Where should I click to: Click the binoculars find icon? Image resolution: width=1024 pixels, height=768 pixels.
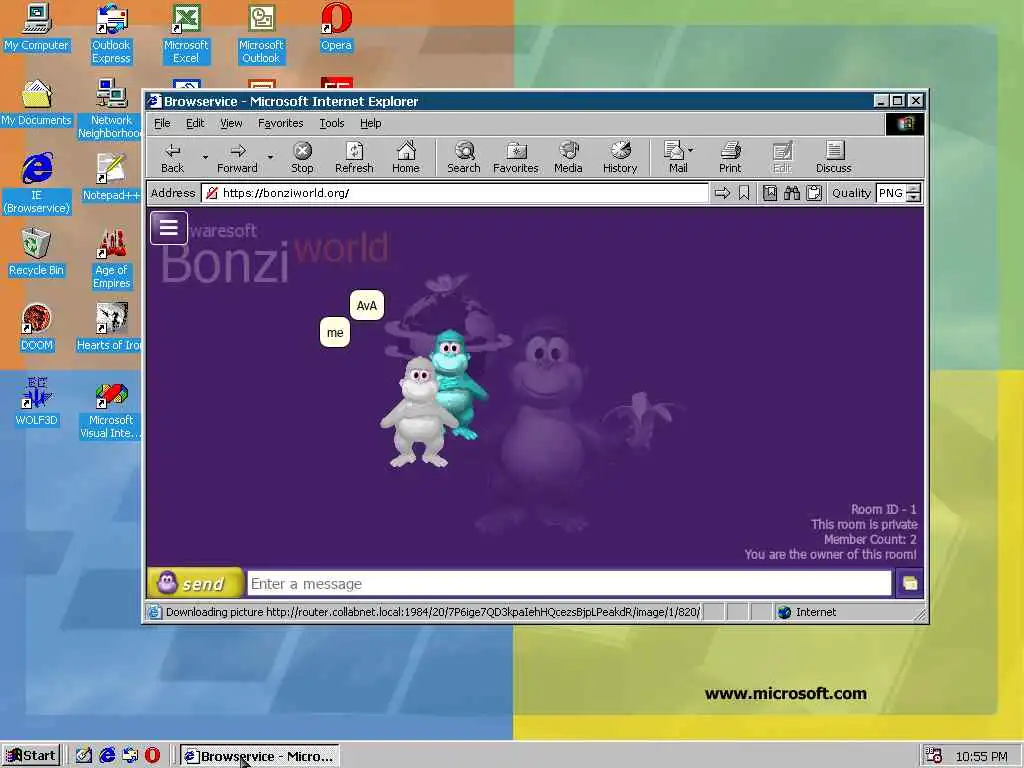[x=792, y=193]
